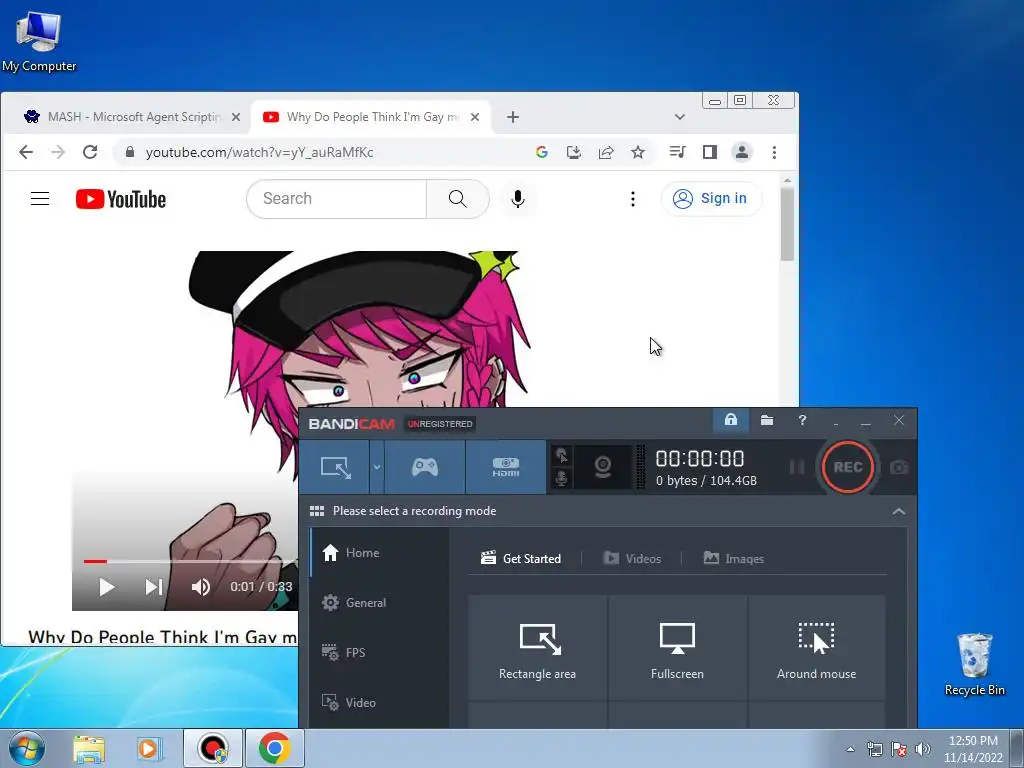
Task: Select the Recycle Bin desktop icon
Action: tap(974, 664)
